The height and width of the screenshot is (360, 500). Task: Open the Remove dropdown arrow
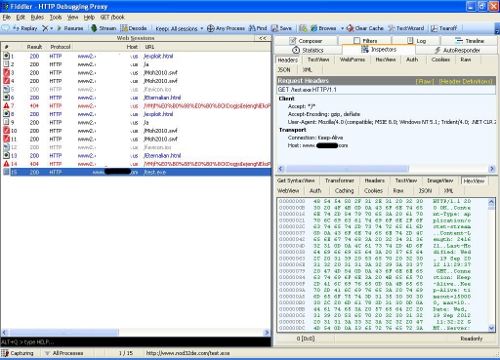[x=52, y=29]
